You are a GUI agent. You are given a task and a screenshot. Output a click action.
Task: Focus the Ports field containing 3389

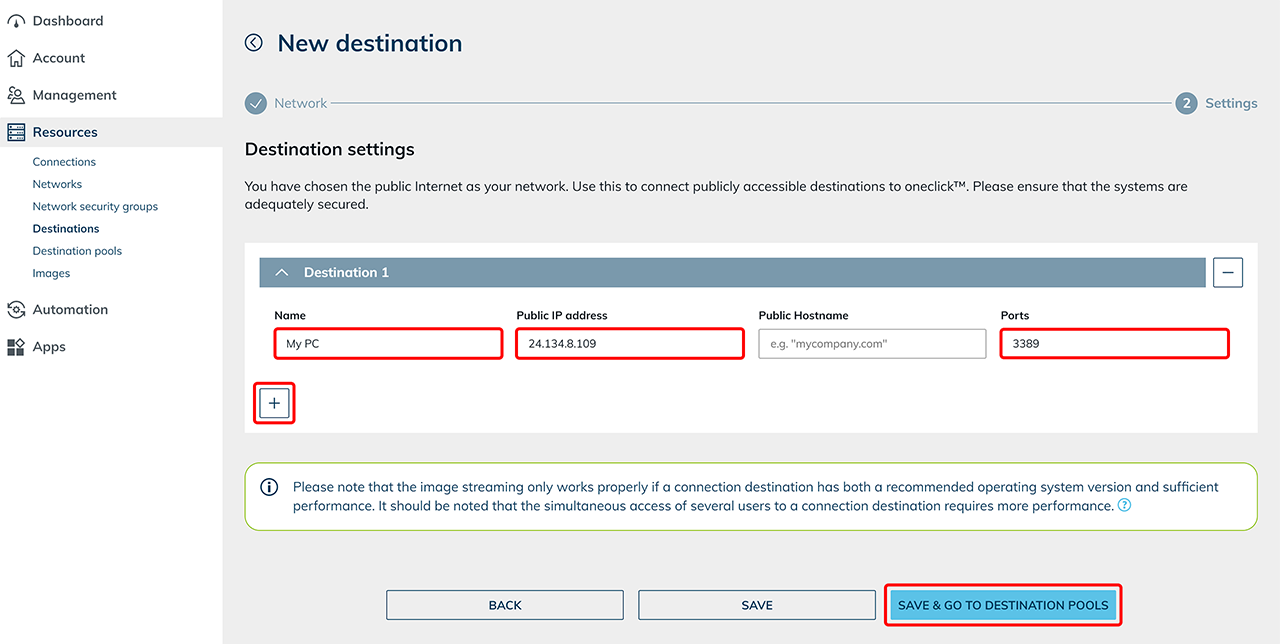(x=1114, y=344)
